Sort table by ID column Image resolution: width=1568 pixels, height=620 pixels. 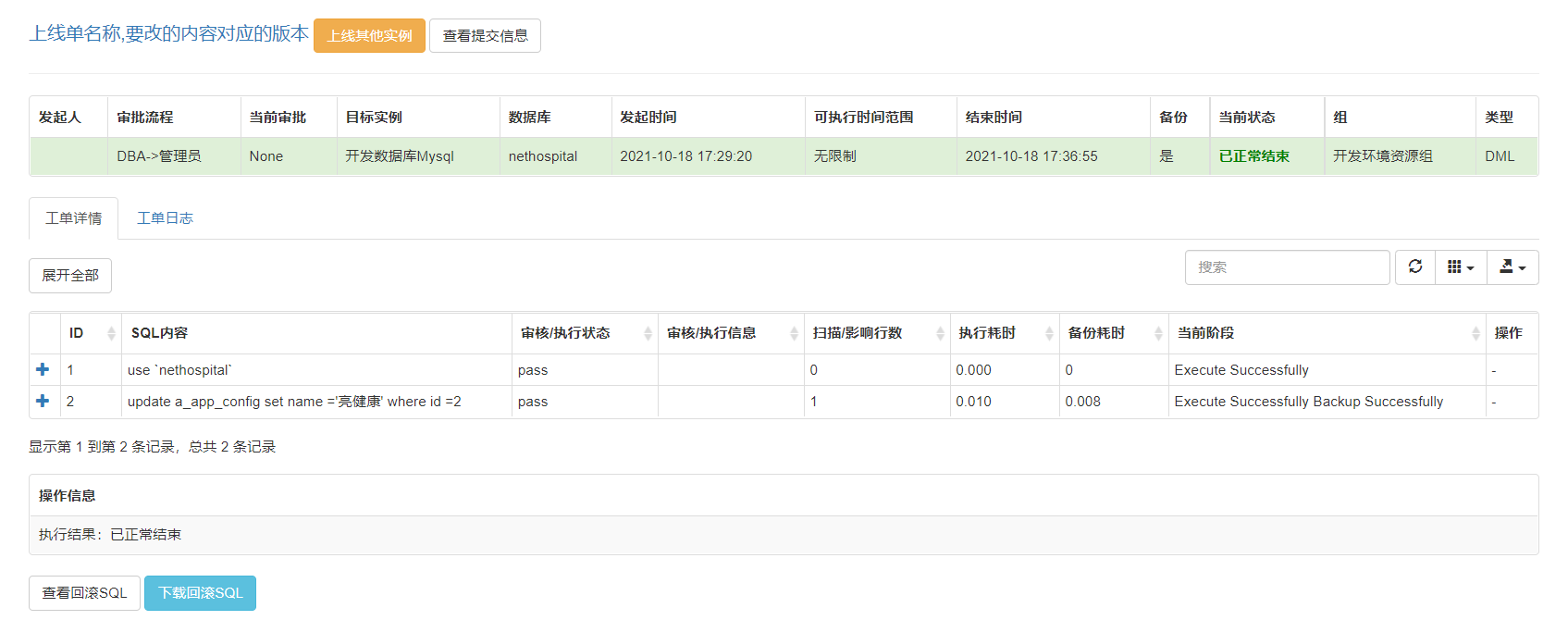pos(90,333)
